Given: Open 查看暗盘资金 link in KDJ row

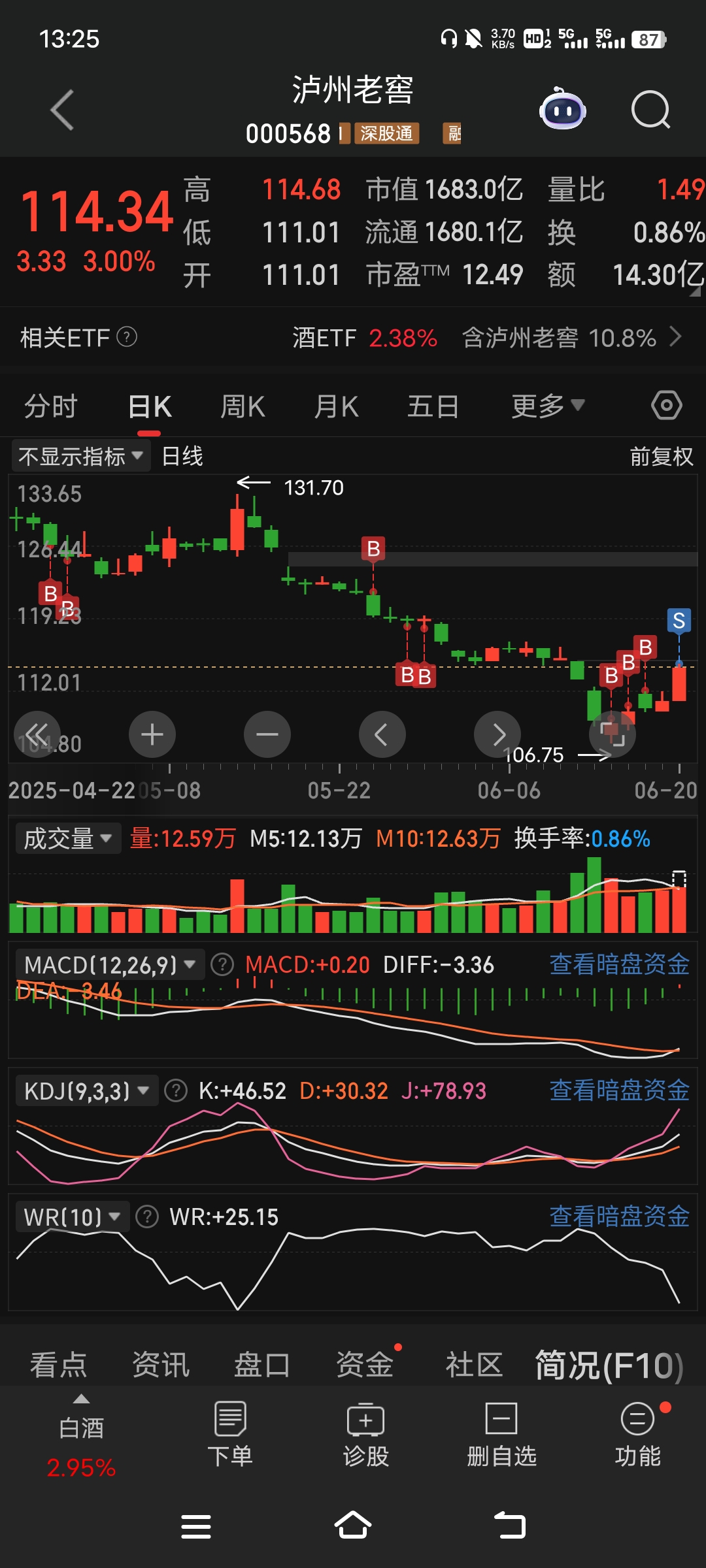Looking at the screenshot, I should tap(620, 1090).
